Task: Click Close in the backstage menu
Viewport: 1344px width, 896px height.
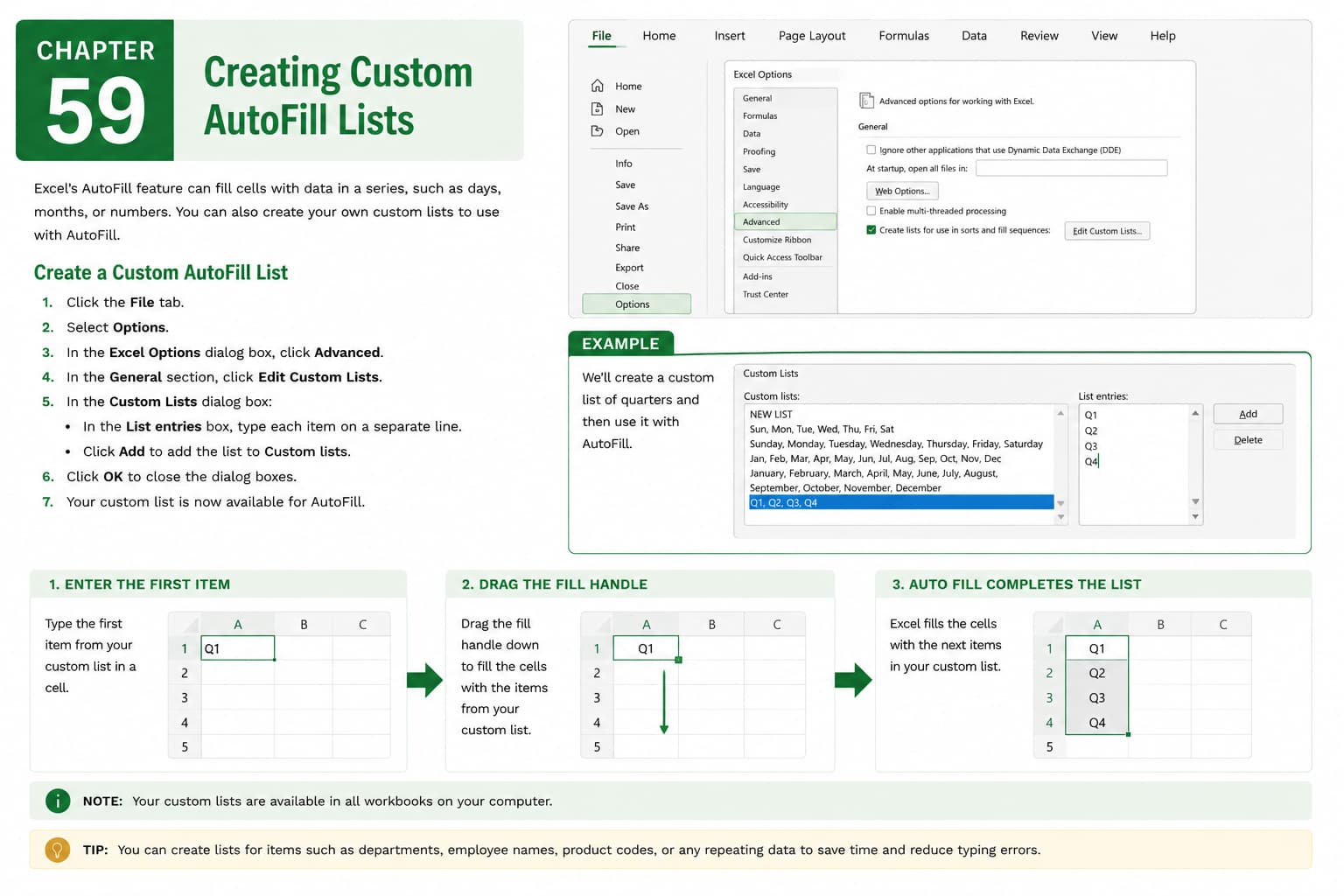Action: point(627,286)
